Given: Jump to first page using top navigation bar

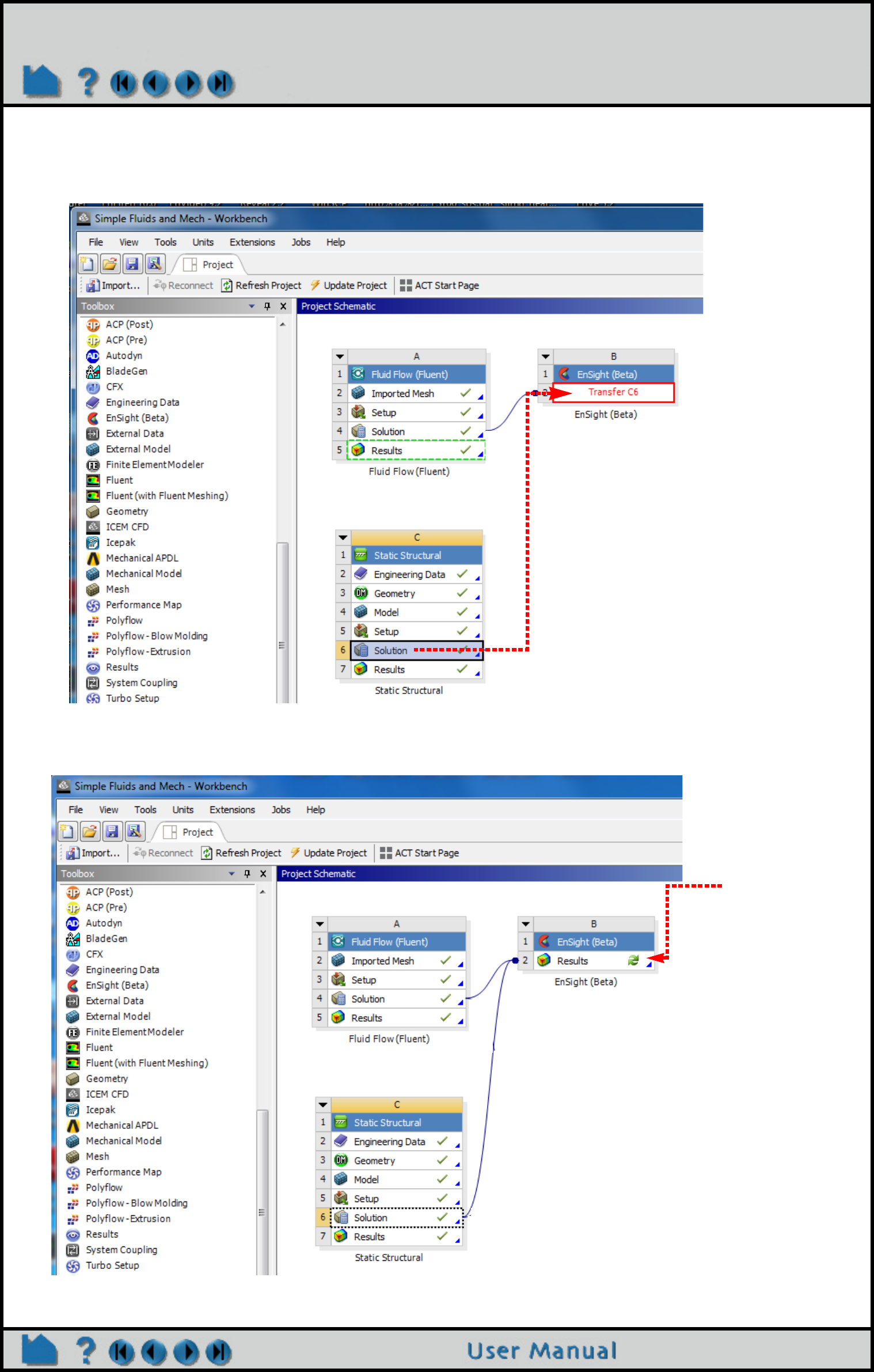Looking at the screenshot, I should click(x=123, y=84).
